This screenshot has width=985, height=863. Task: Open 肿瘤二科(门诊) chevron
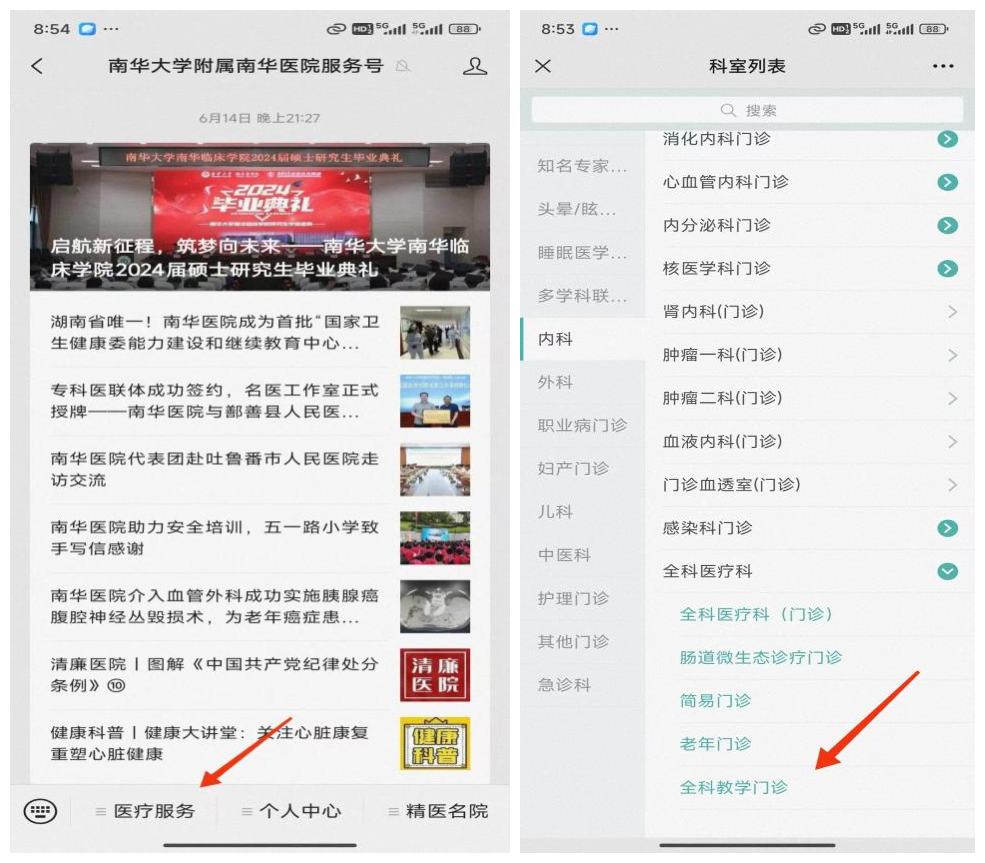click(x=952, y=399)
